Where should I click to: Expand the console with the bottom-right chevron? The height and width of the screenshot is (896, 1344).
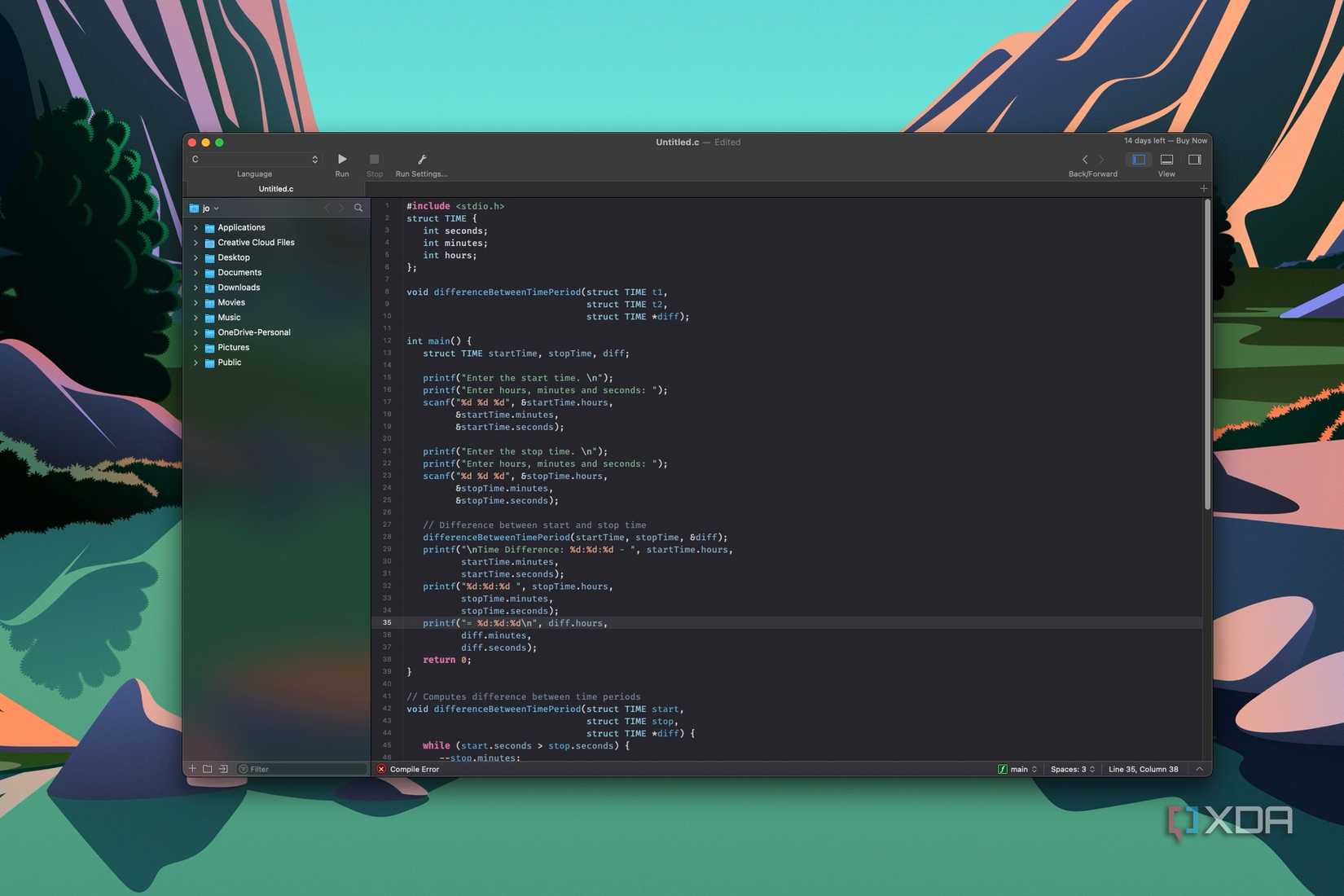[1199, 768]
